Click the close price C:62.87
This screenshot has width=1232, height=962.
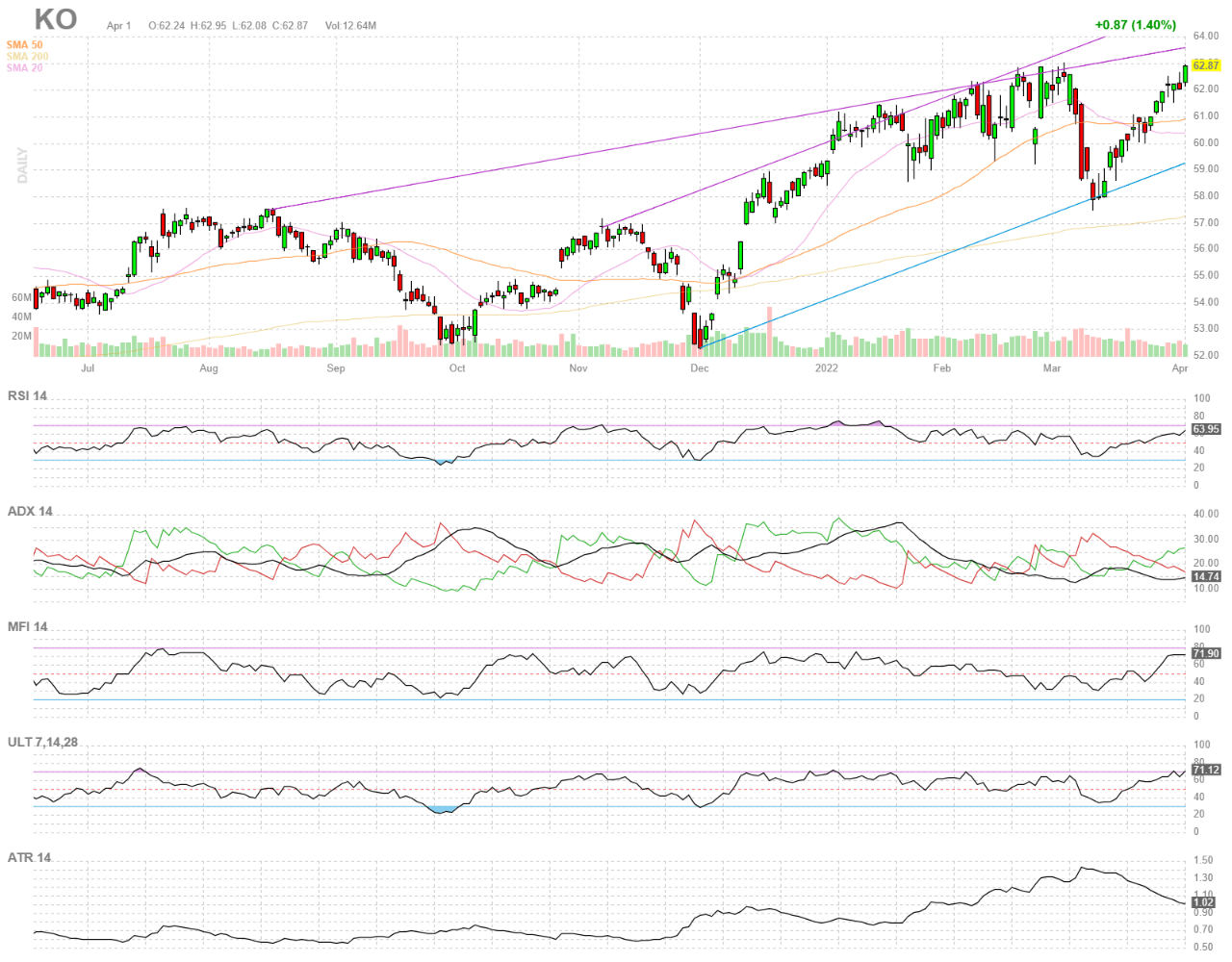[290, 26]
